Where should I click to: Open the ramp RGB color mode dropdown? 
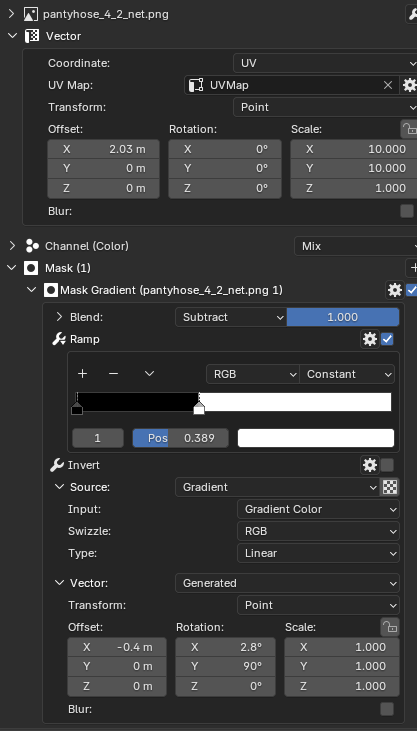[252, 374]
